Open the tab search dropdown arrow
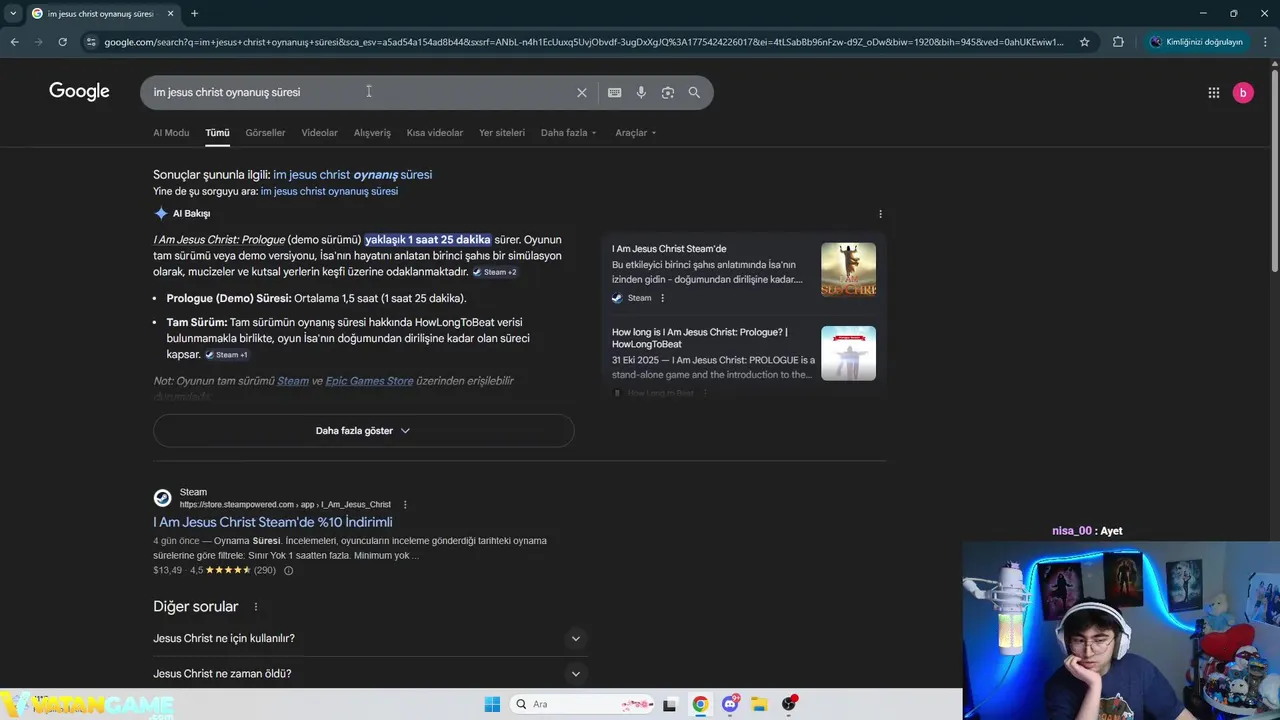The width and height of the screenshot is (1280, 720). (13, 13)
